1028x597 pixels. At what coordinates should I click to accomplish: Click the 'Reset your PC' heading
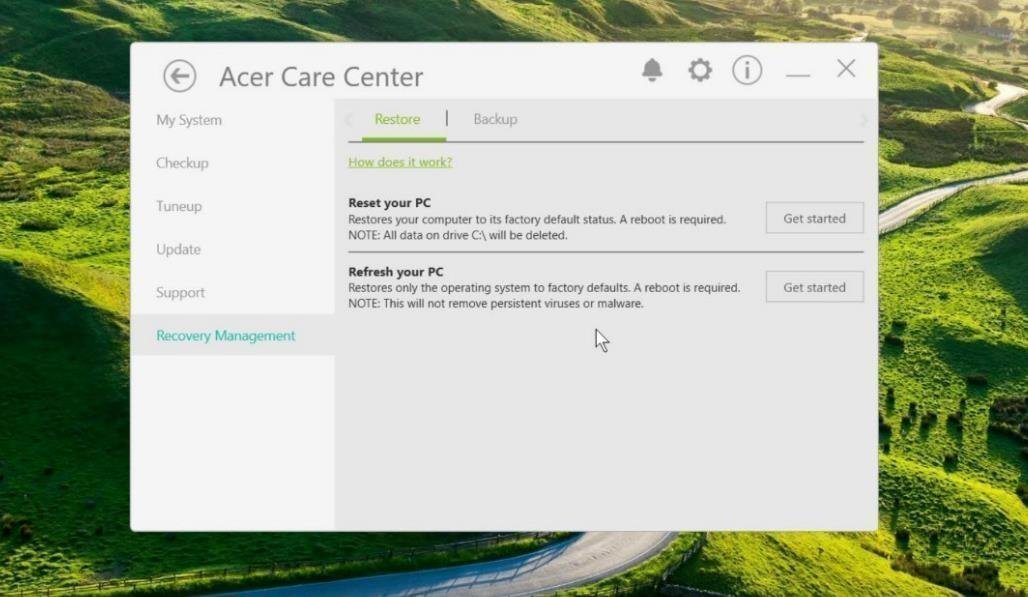tap(389, 203)
